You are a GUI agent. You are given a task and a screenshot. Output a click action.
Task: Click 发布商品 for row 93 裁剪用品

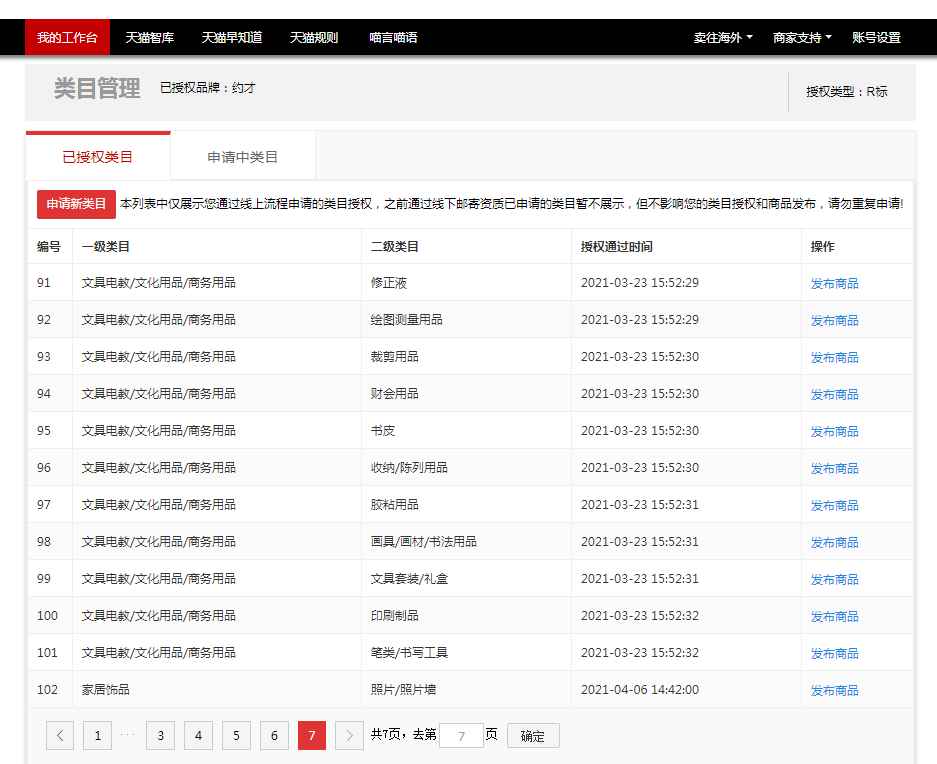click(834, 357)
